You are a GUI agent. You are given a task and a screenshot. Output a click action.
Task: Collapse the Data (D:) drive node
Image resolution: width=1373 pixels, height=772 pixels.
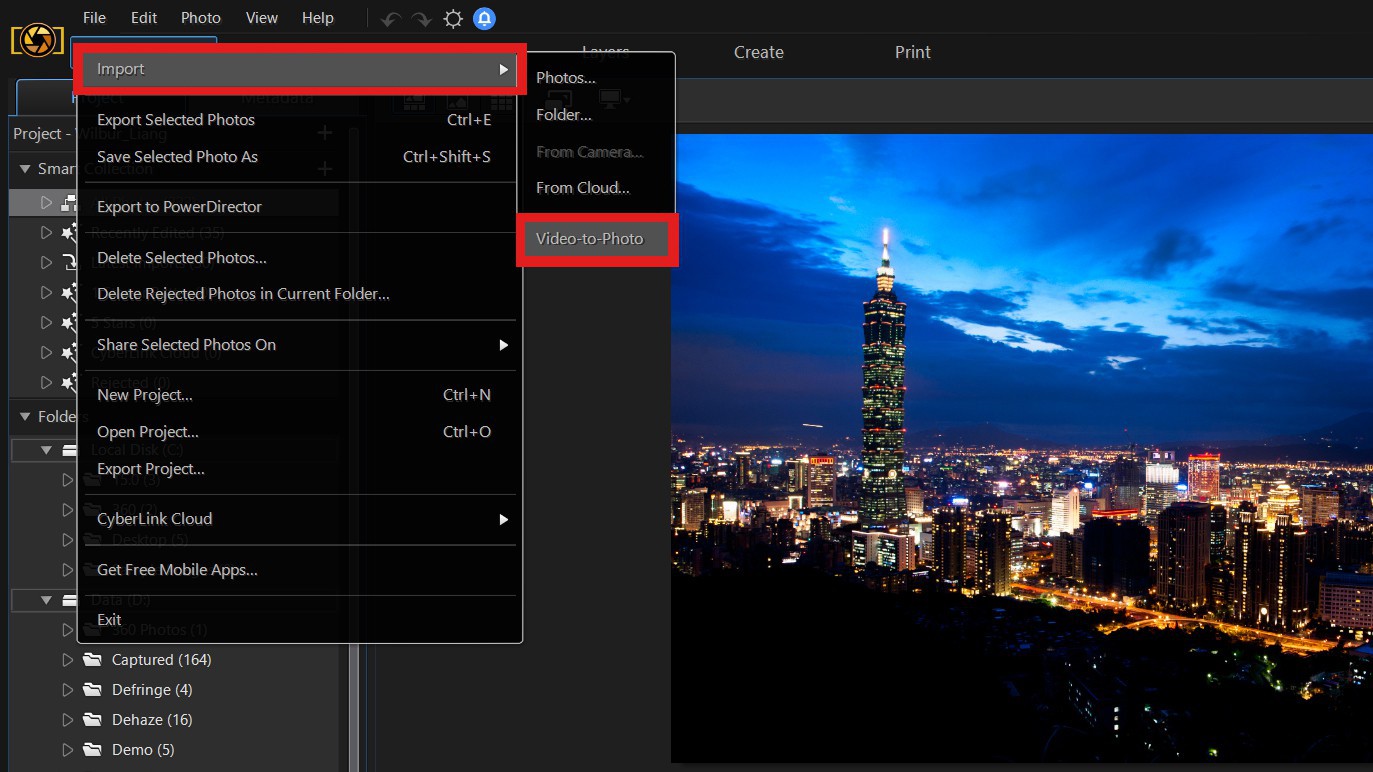pyautogui.click(x=46, y=600)
